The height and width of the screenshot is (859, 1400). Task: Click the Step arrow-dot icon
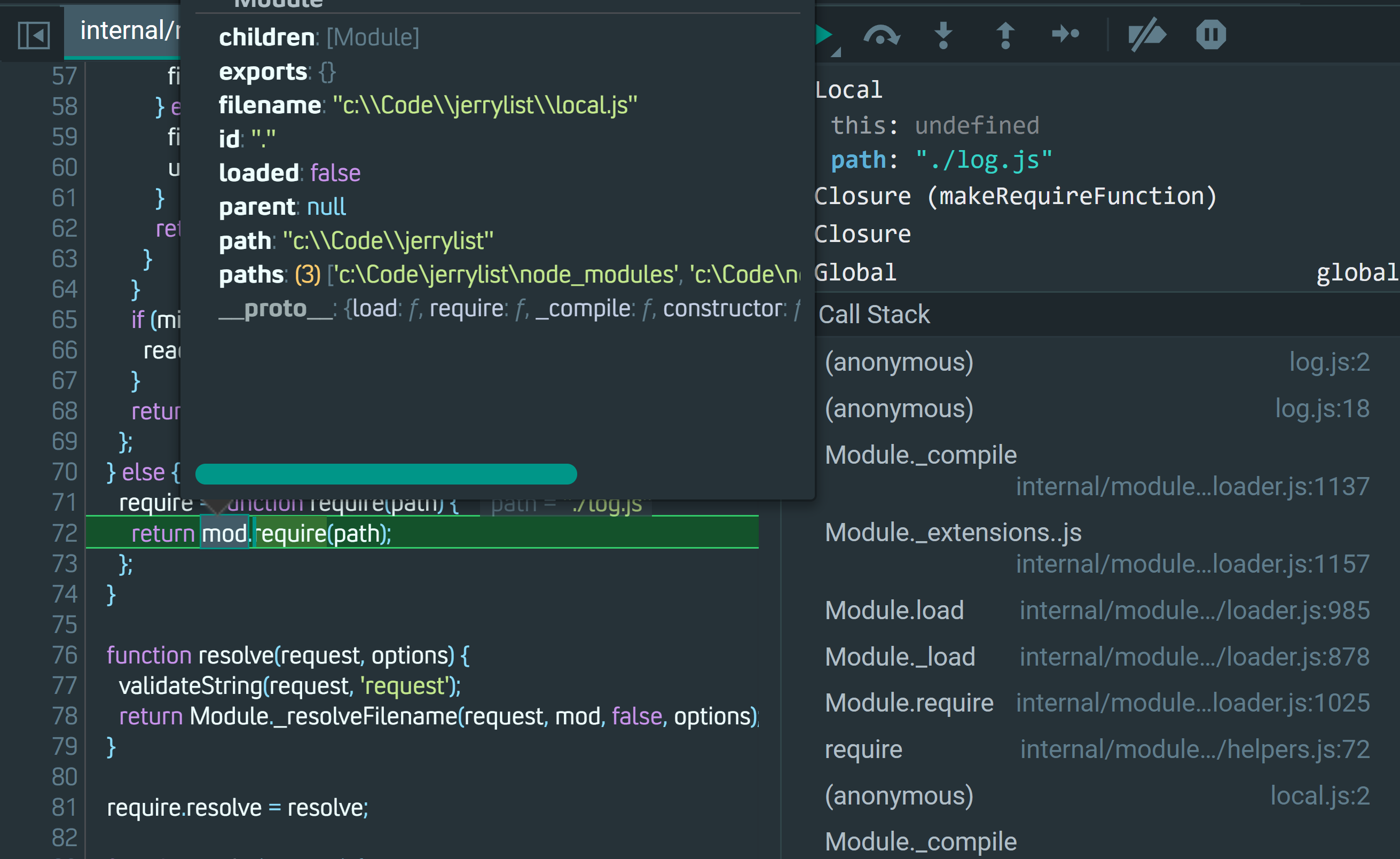1065,34
